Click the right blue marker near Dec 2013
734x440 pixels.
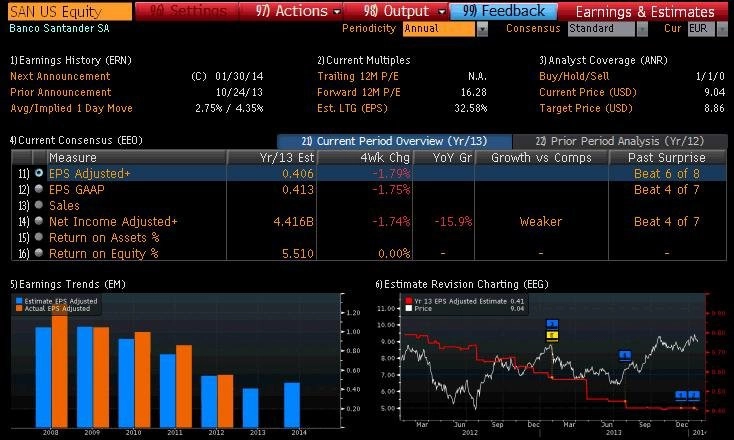click(x=694, y=396)
